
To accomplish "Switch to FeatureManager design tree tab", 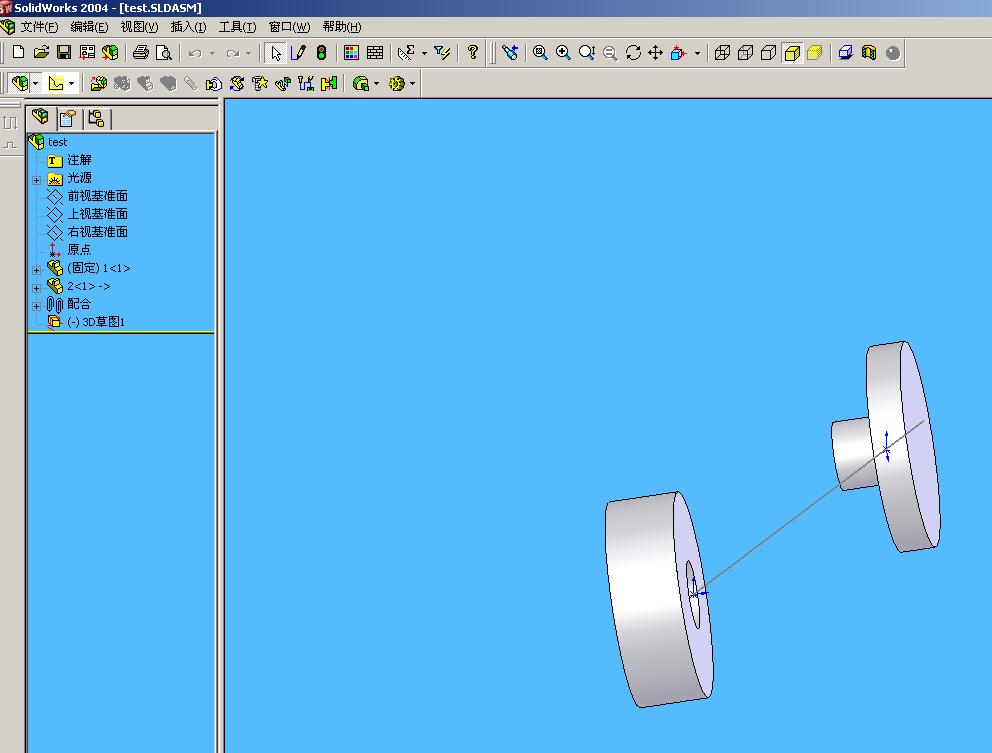I will [40, 117].
